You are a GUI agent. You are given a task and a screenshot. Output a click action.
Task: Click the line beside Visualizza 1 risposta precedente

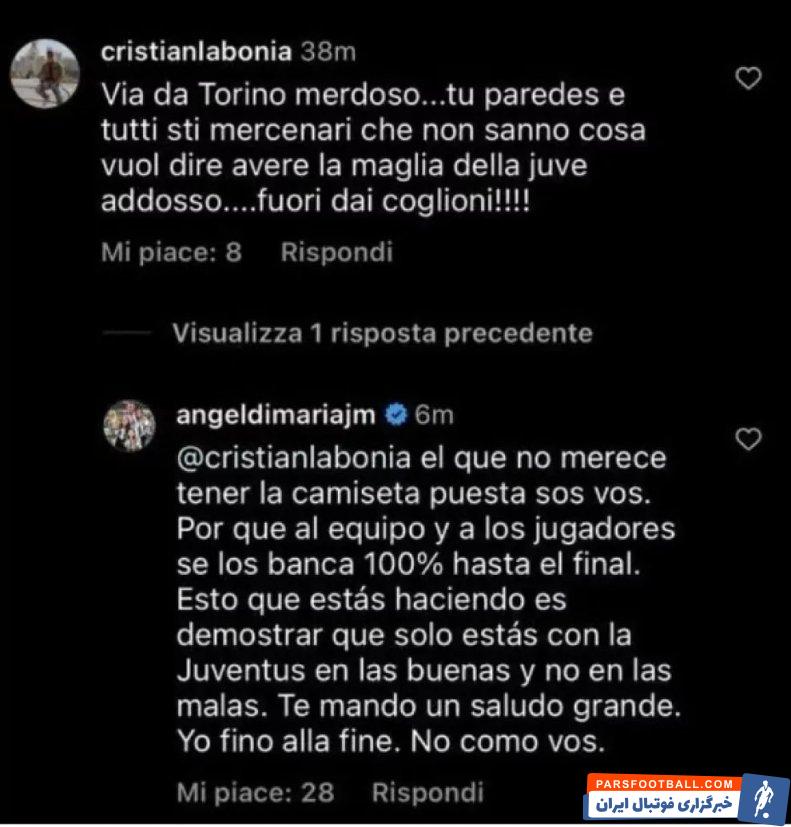click(127, 333)
